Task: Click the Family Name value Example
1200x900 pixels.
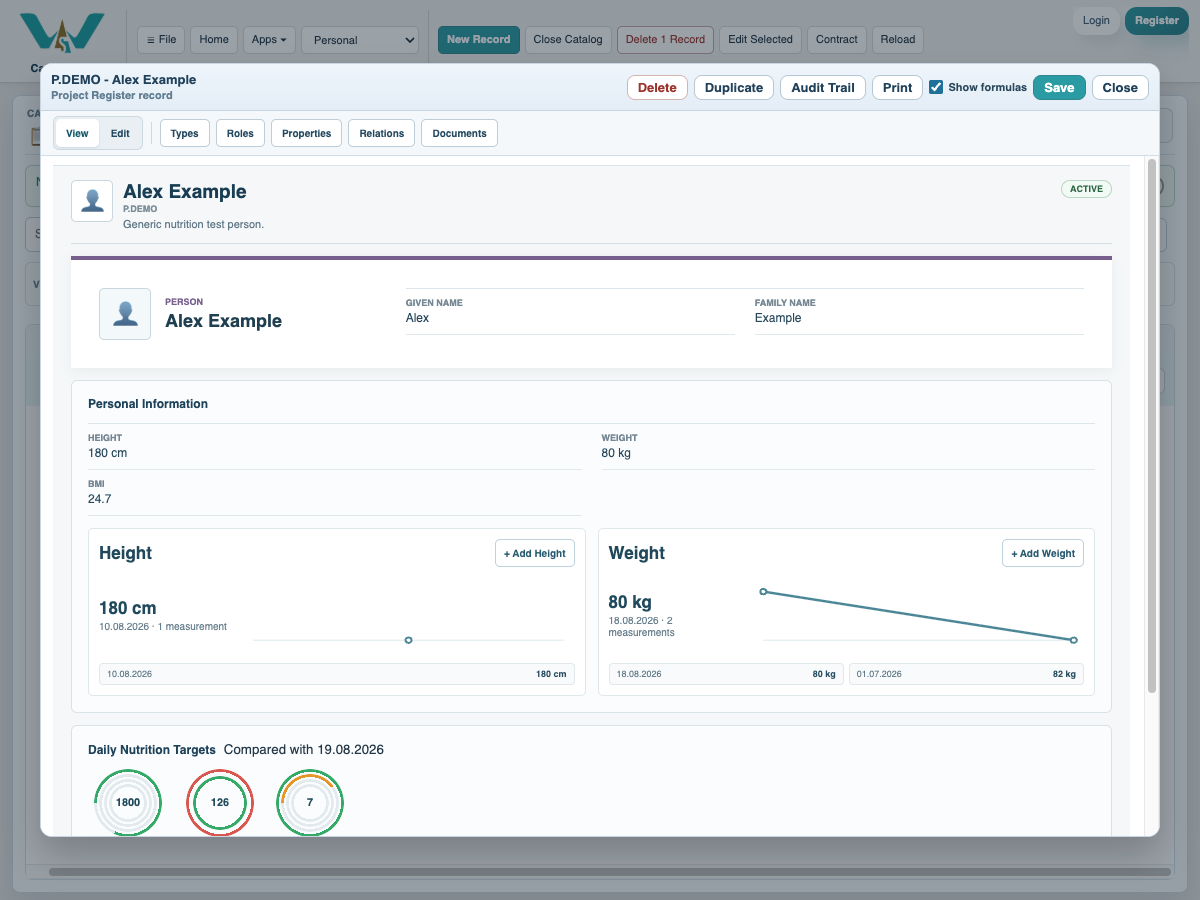Action: tap(778, 318)
